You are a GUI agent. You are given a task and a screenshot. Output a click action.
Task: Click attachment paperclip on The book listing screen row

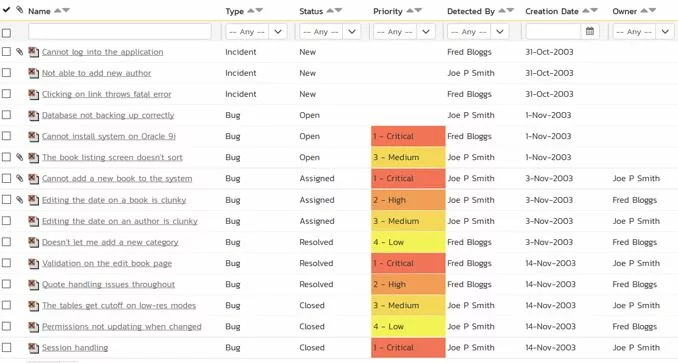click(19, 157)
